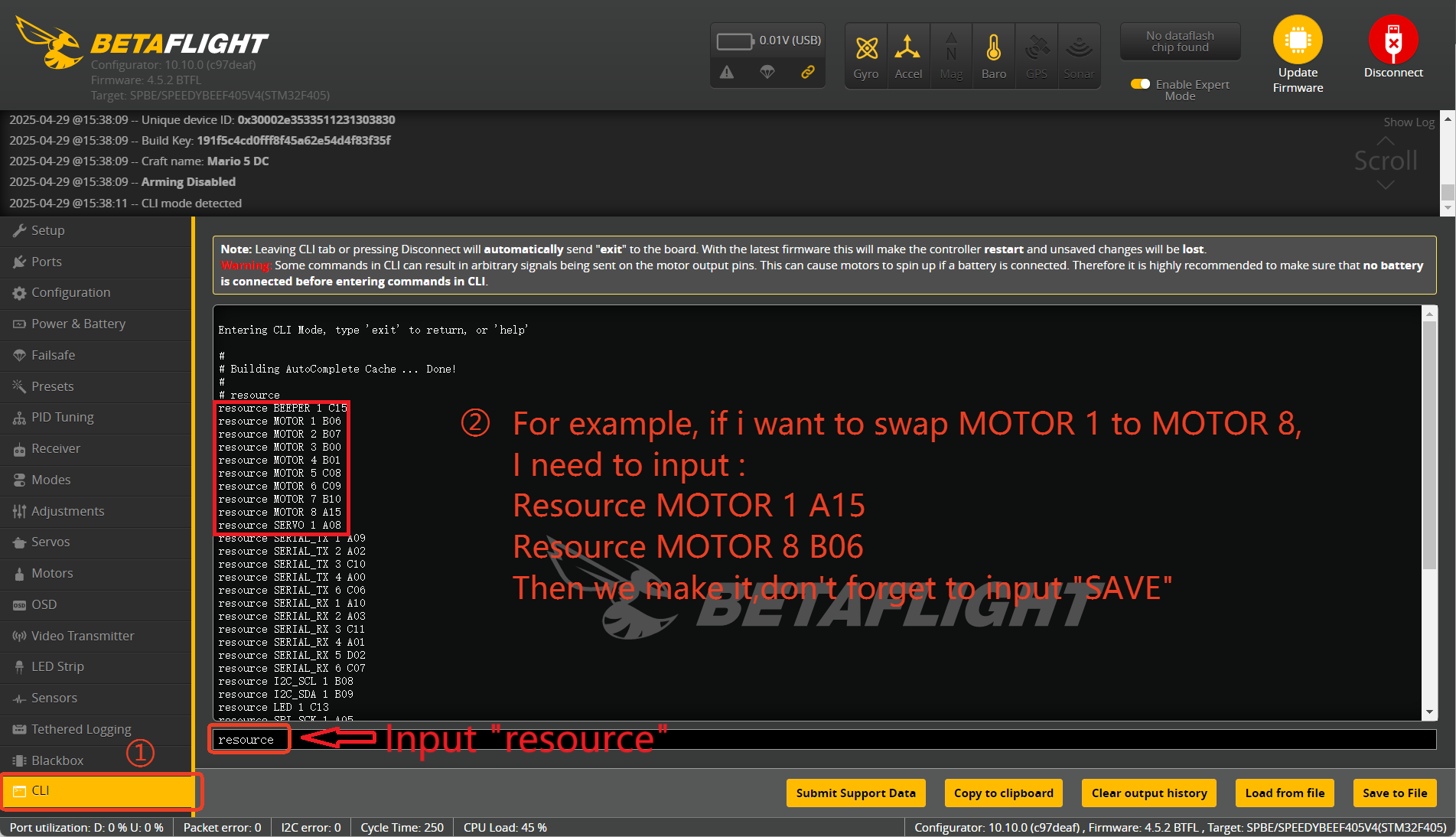Click Clear output history button
The image size is (1456, 837).
tap(1149, 793)
